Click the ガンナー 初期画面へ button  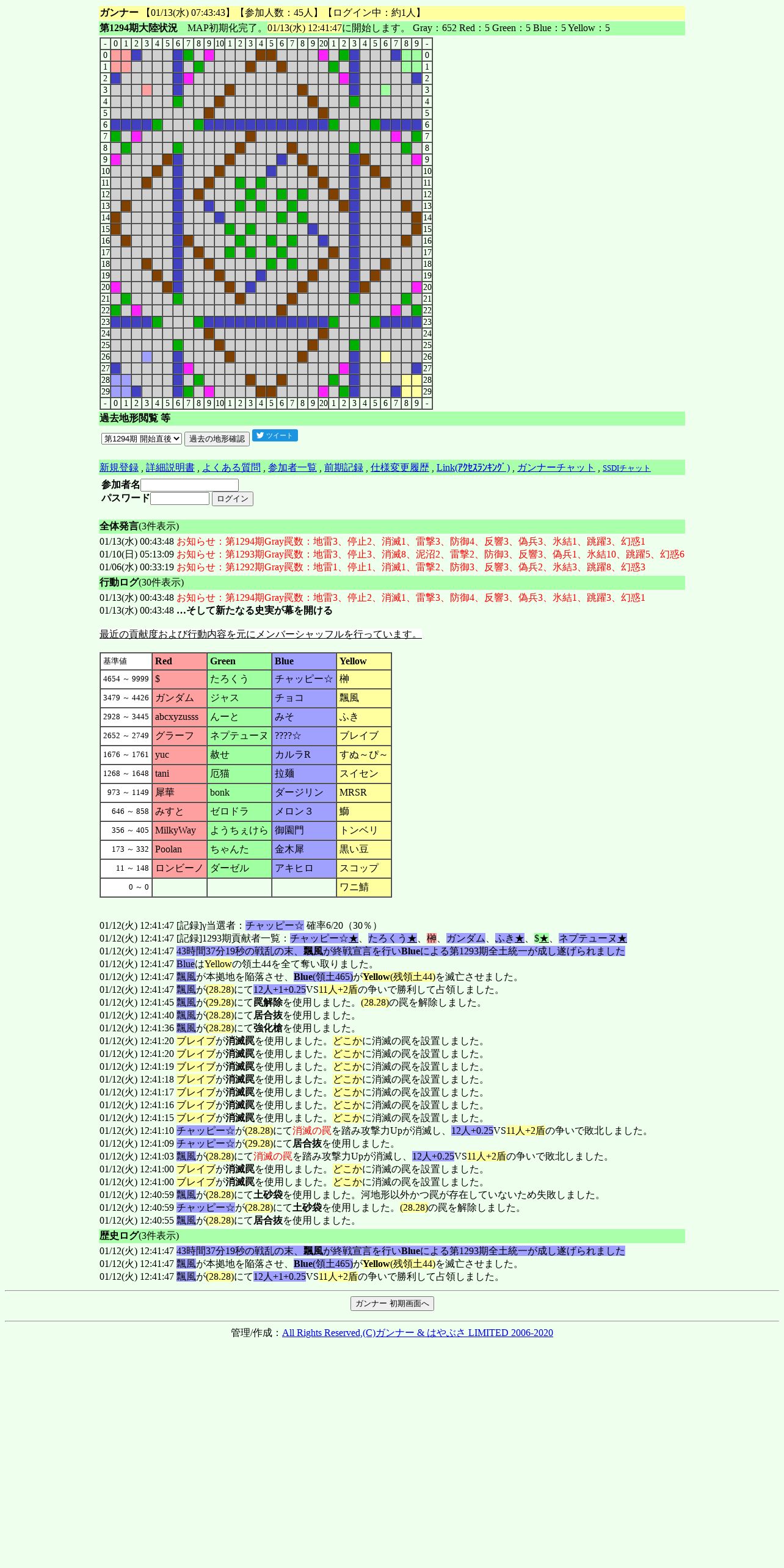tap(392, 1304)
